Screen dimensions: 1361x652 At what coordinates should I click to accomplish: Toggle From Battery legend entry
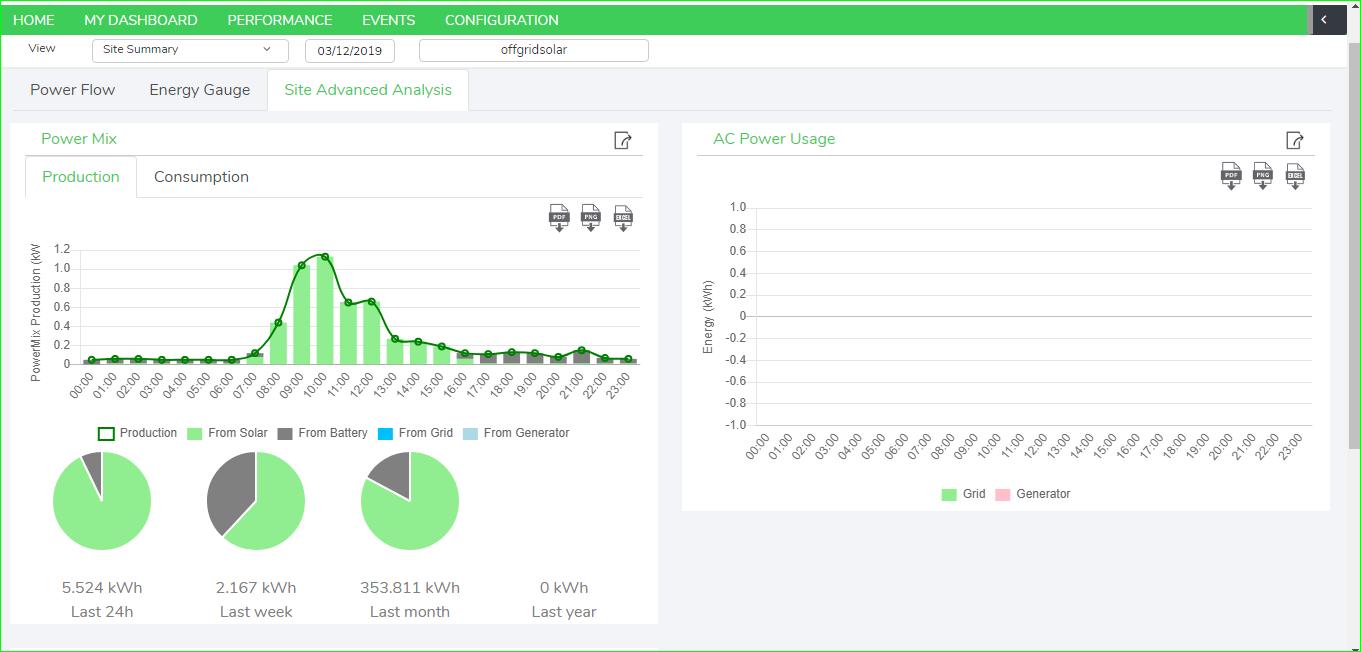point(322,433)
